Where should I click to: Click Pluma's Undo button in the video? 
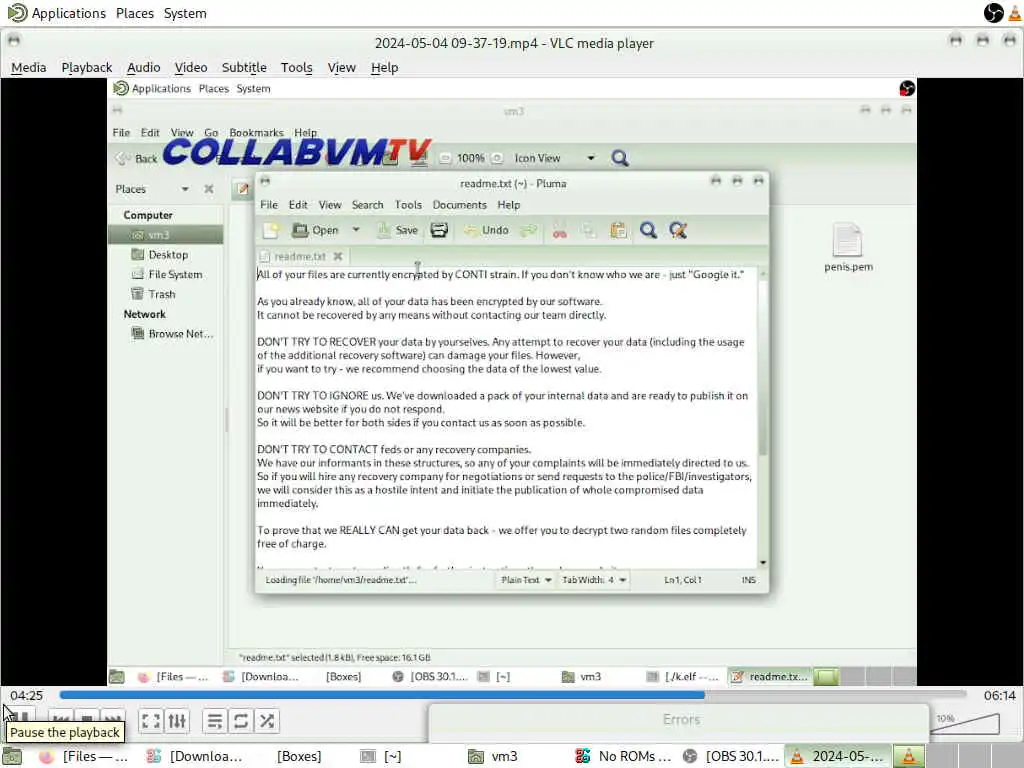tap(486, 230)
